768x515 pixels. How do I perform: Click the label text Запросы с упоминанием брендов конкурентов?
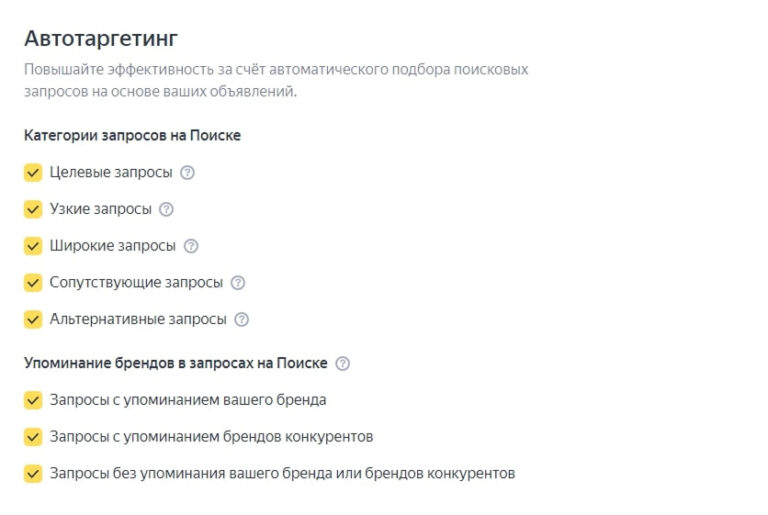coord(211,437)
